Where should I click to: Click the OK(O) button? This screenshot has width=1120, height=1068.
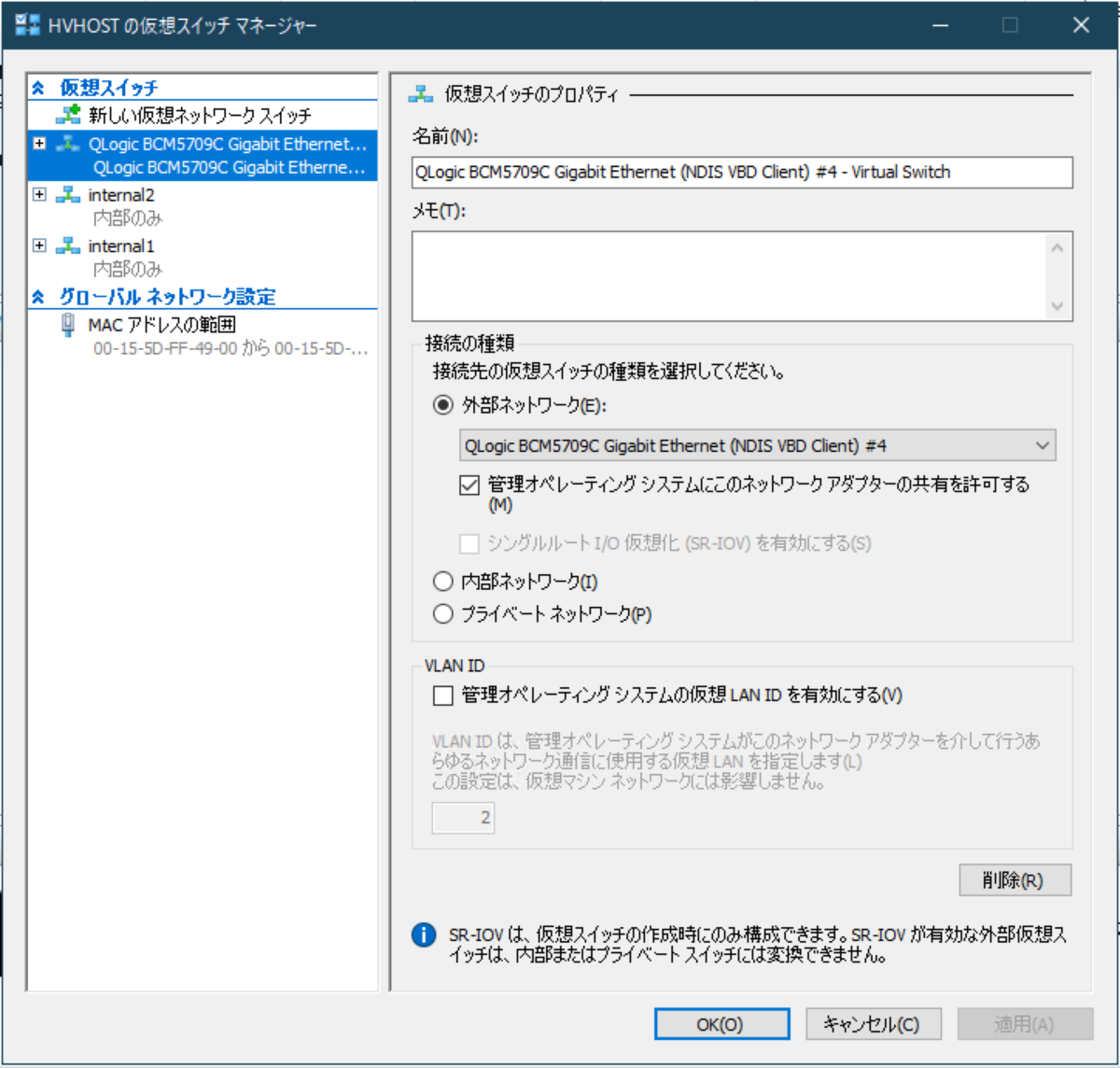[721, 1024]
